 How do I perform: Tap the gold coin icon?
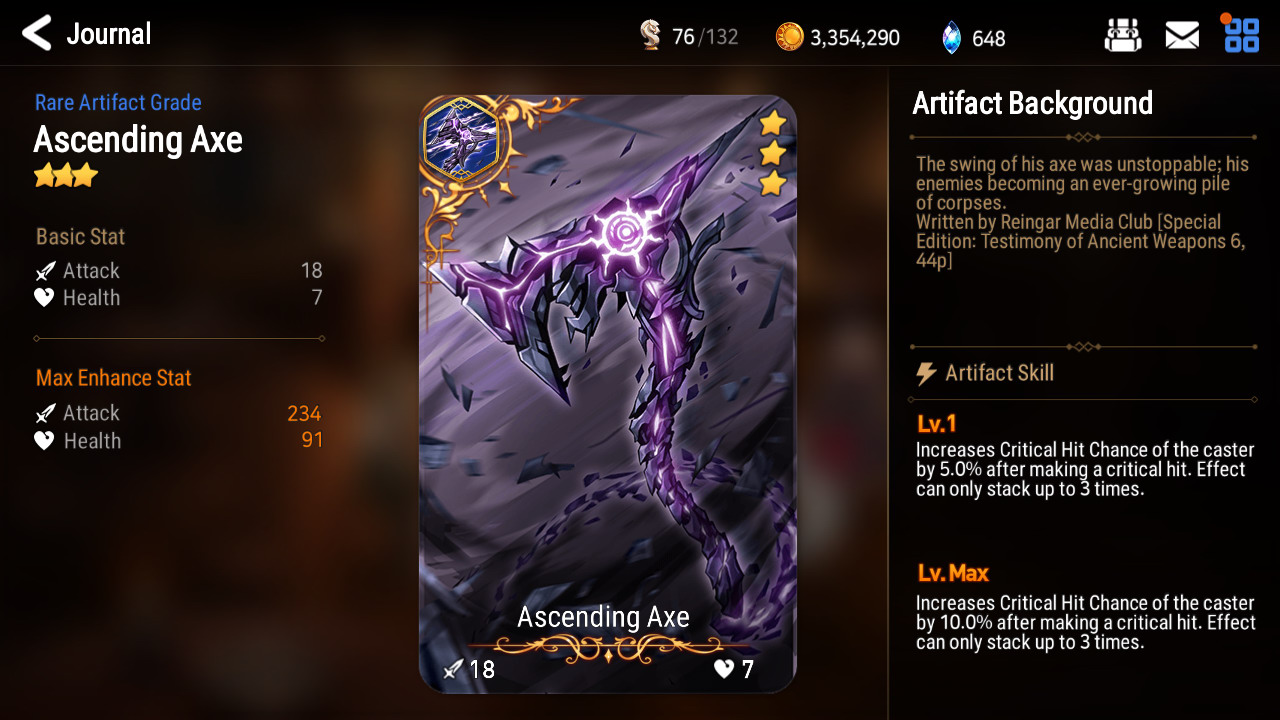pyautogui.click(x=790, y=38)
